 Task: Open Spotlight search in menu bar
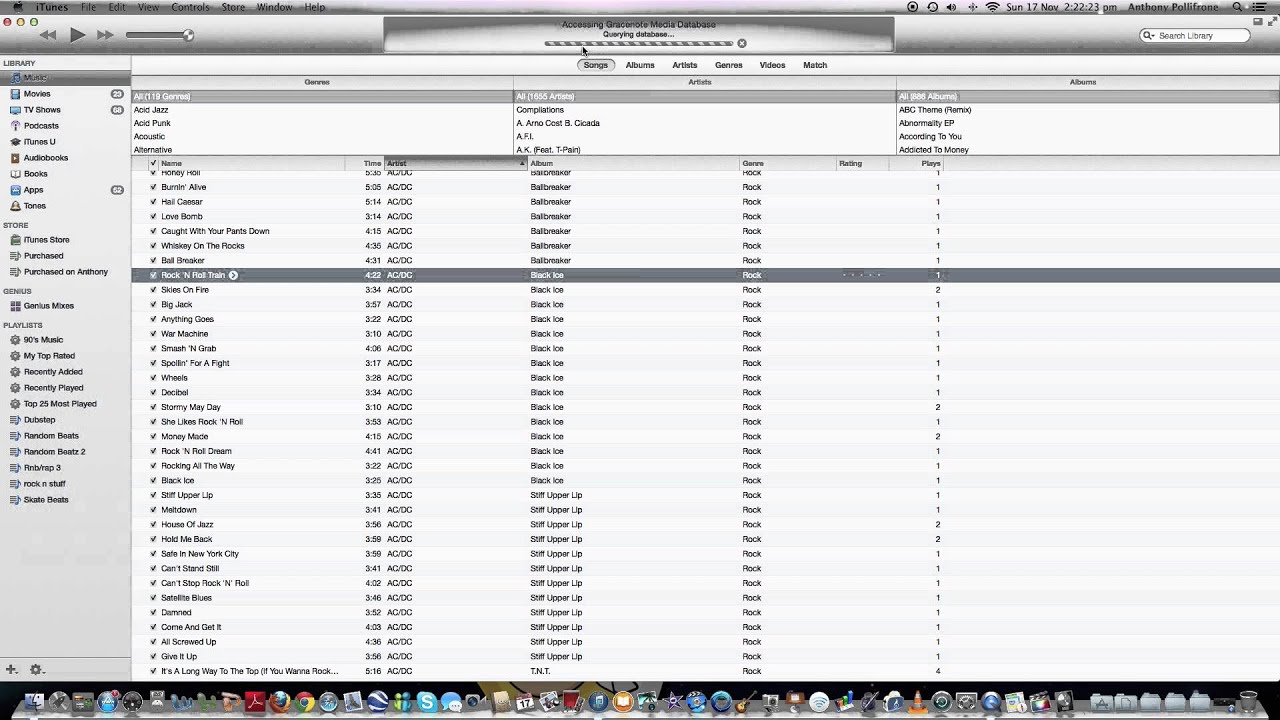click(1238, 7)
